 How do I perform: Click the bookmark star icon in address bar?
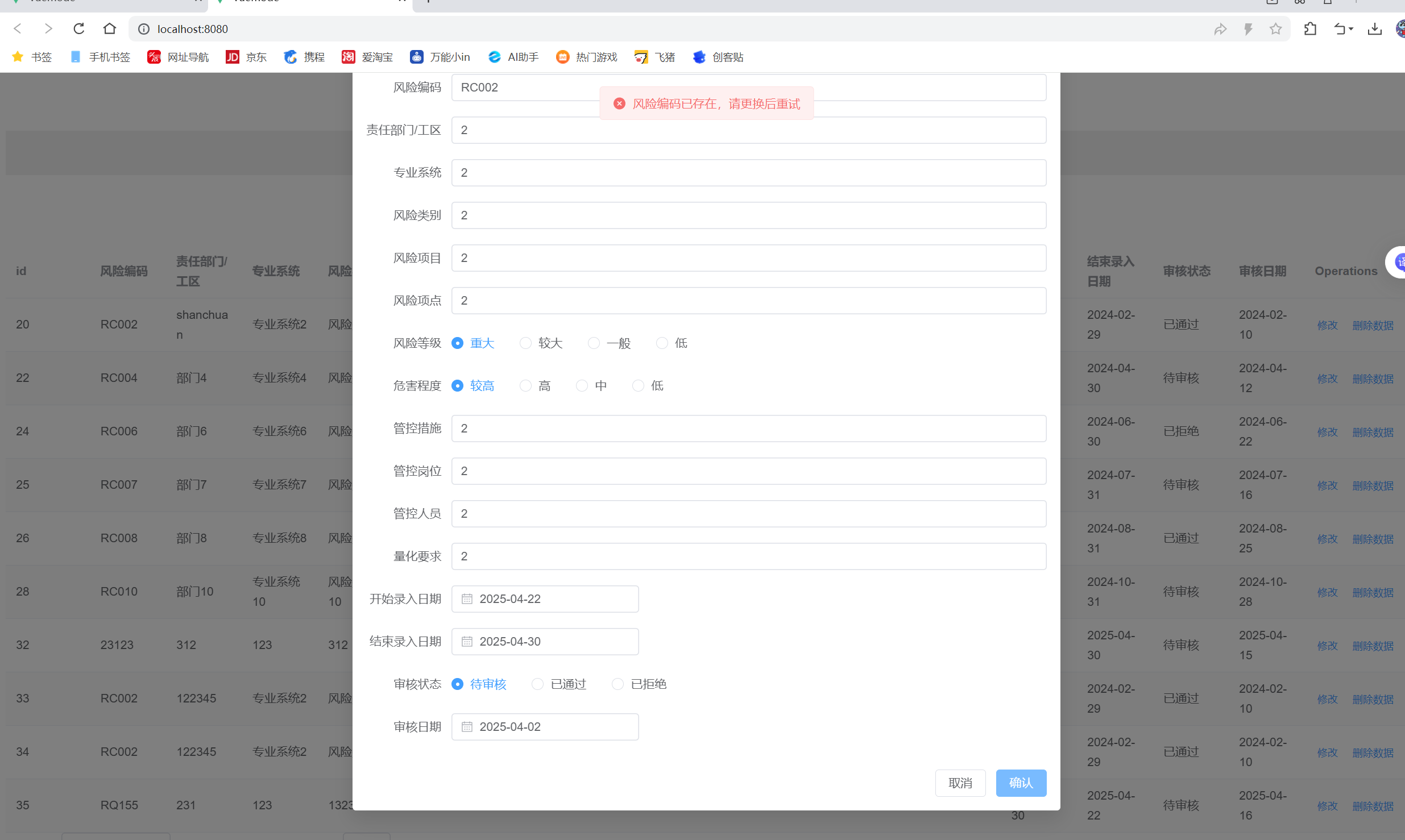pos(1275,29)
